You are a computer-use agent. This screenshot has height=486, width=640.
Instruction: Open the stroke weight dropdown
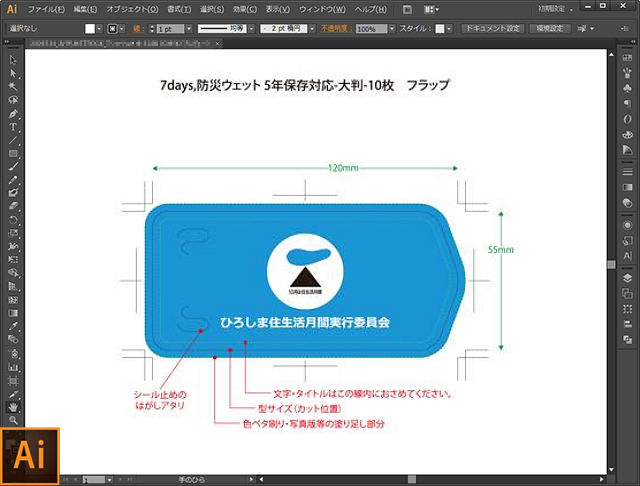[x=189, y=29]
